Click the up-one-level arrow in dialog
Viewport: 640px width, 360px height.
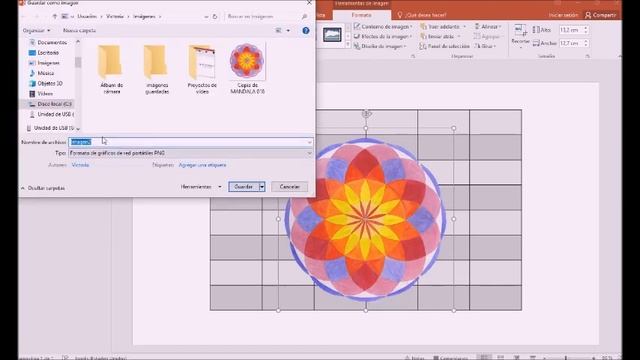tap(55, 16)
